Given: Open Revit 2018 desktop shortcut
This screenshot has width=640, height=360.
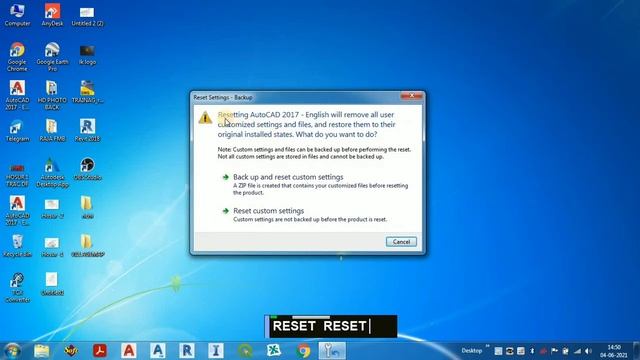Looking at the screenshot, I should point(87,131).
